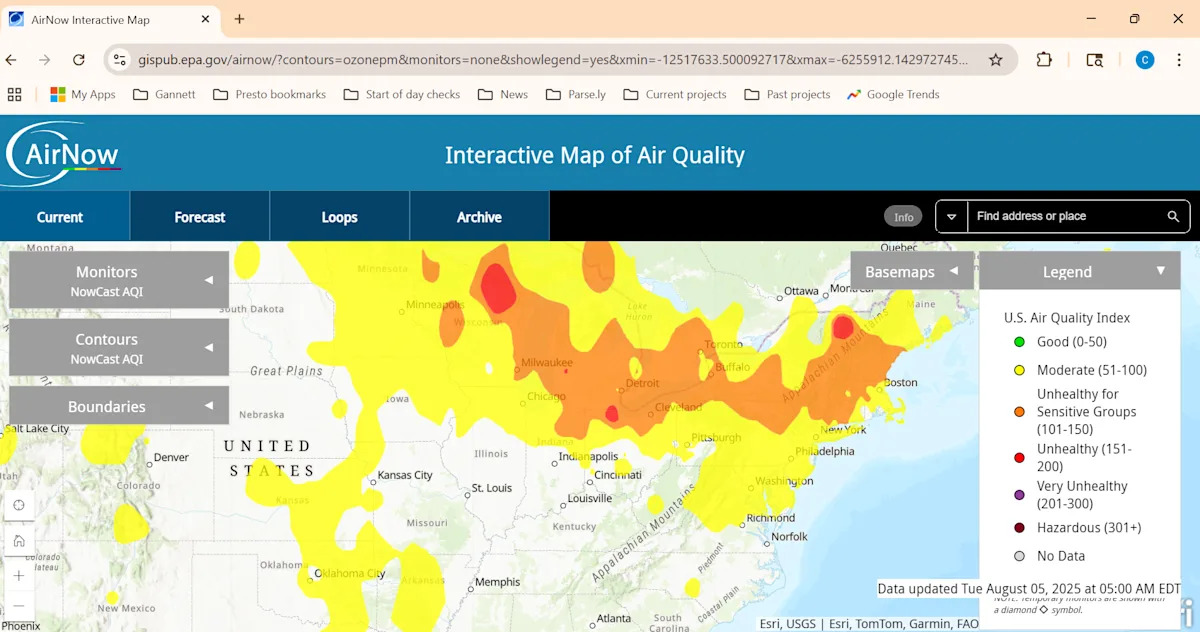Toggle the Info pill button
Viewport: 1200px width, 632px height.
click(903, 217)
